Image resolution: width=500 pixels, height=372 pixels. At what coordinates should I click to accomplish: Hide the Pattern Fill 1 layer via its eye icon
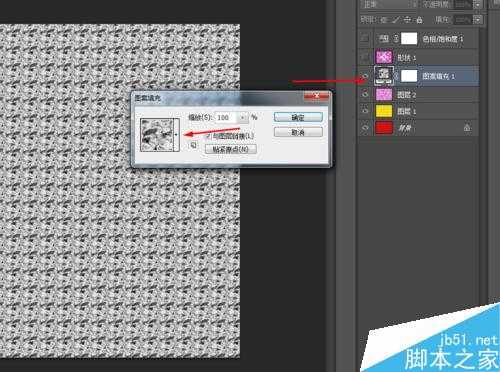[x=365, y=76]
